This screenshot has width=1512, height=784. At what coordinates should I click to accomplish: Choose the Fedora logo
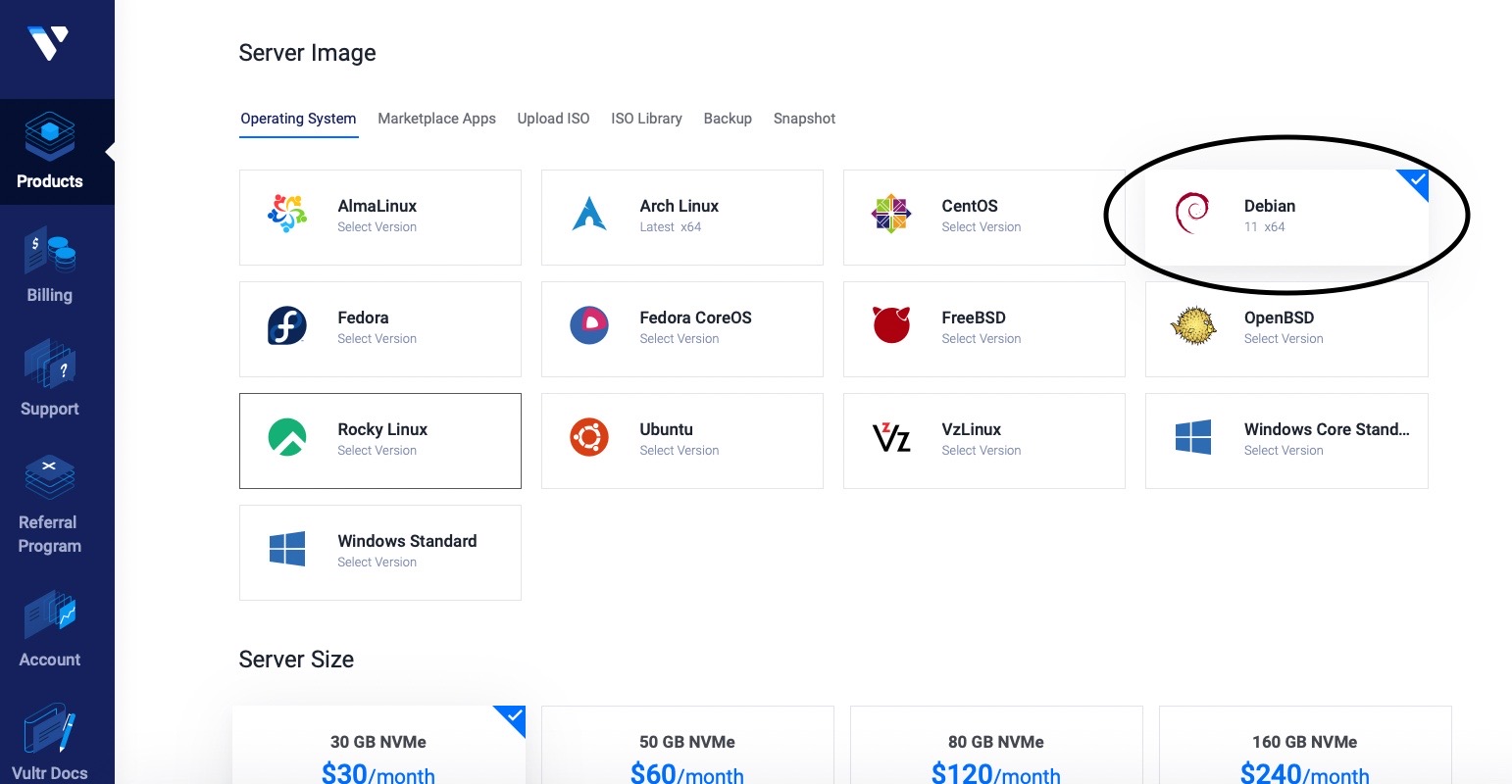[287, 325]
